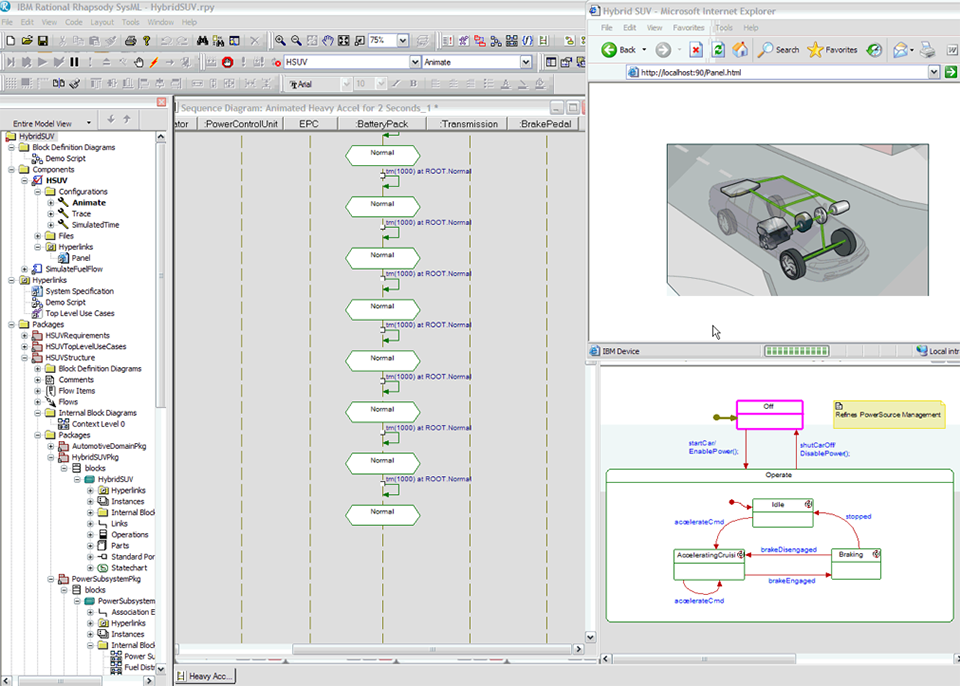Viewport: 960px width, 686px height.
Task: Open the Layout menu in Rhapsody
Action: coord(102,22)
